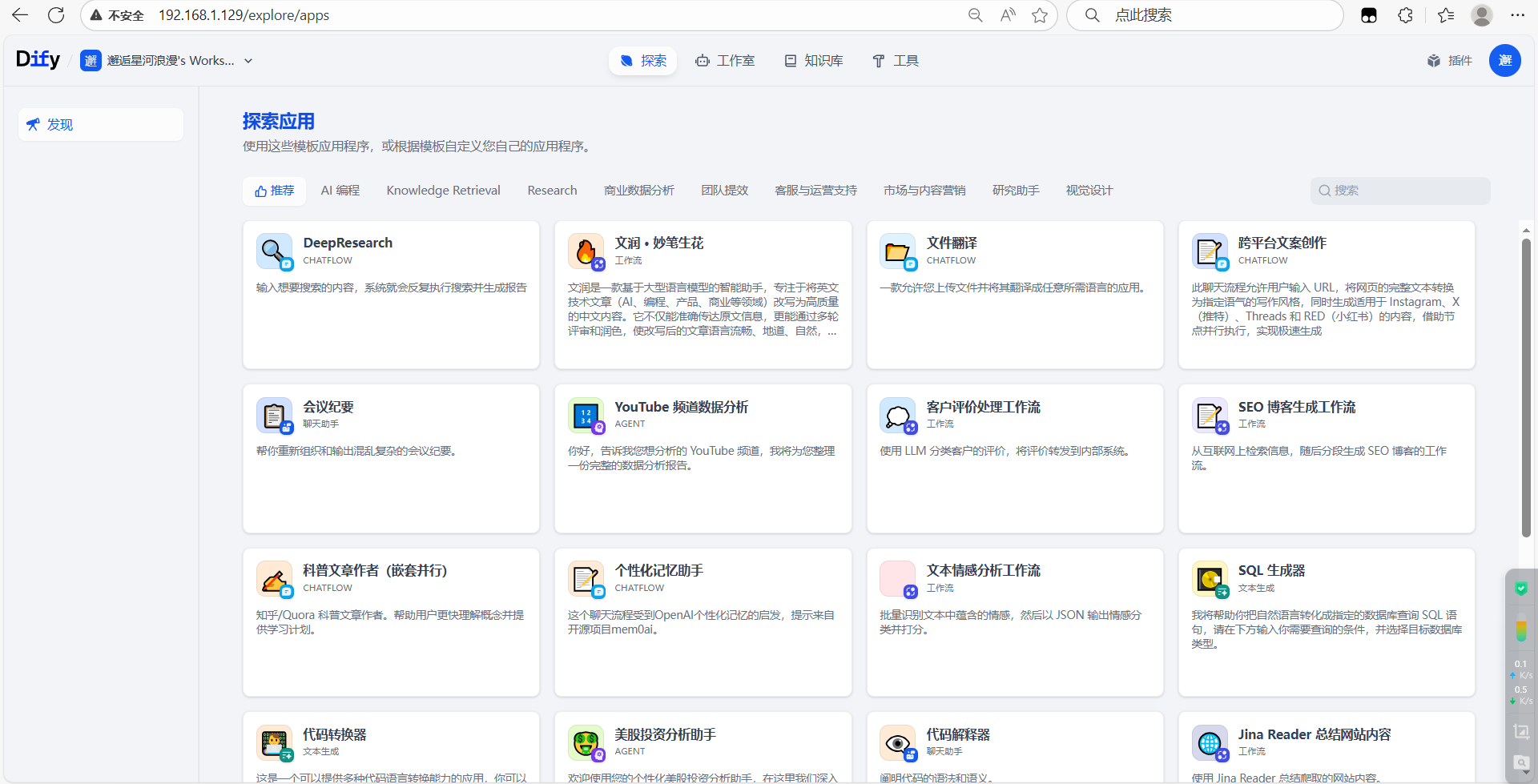
Task: Click the browser profile avatar
Action: (1482, 15)
